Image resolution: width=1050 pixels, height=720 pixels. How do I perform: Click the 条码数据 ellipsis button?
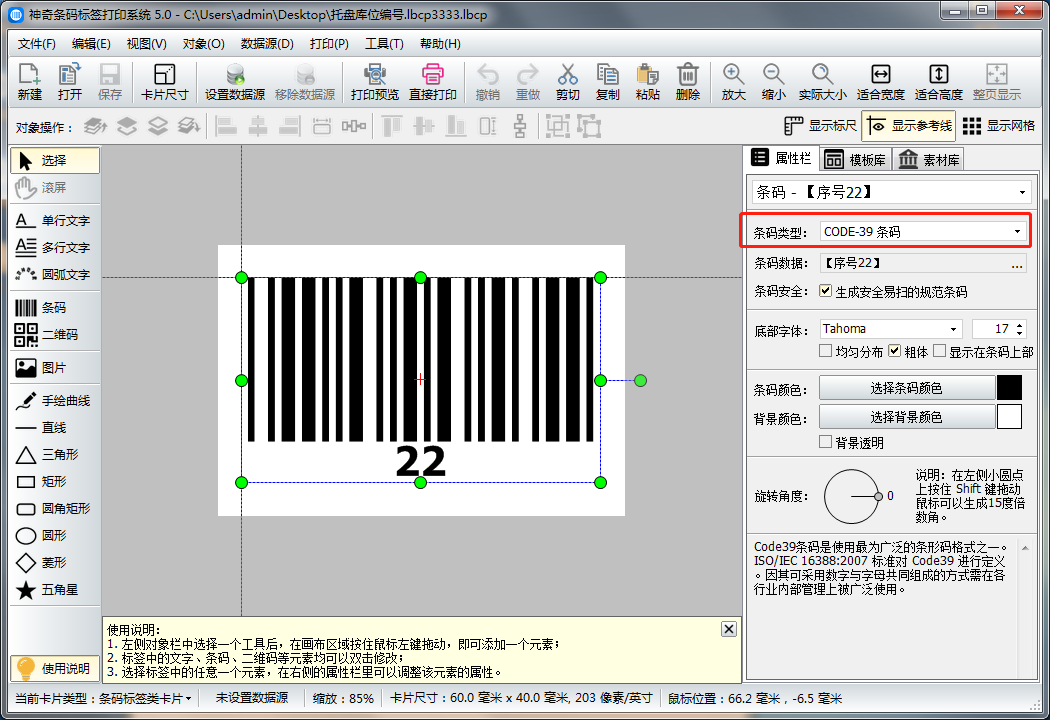(x=1017, y=264)
